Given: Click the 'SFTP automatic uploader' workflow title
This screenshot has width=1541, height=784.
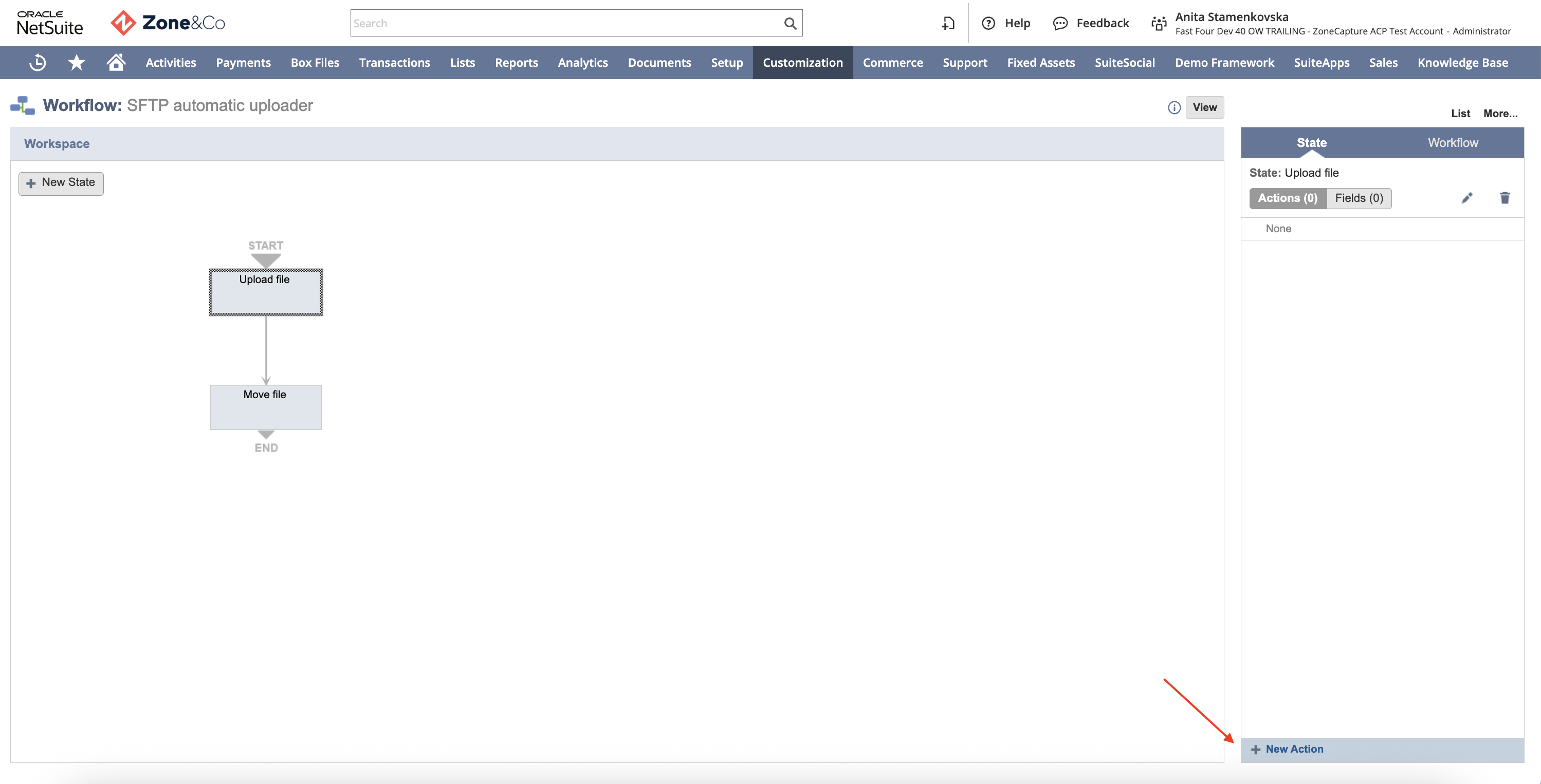Looking at the screenshot, I should click(219, 105).
